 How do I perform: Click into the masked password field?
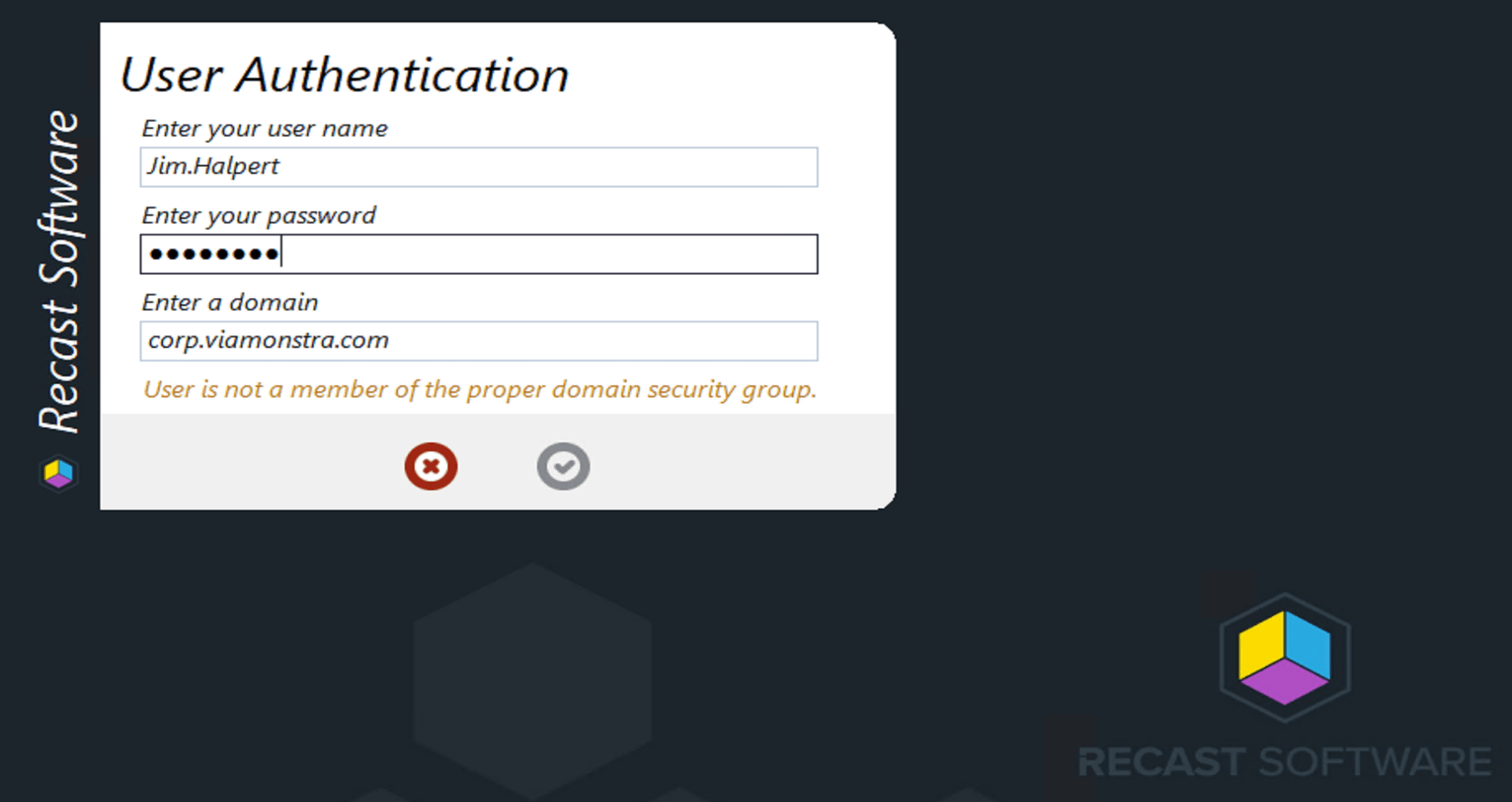478,254
